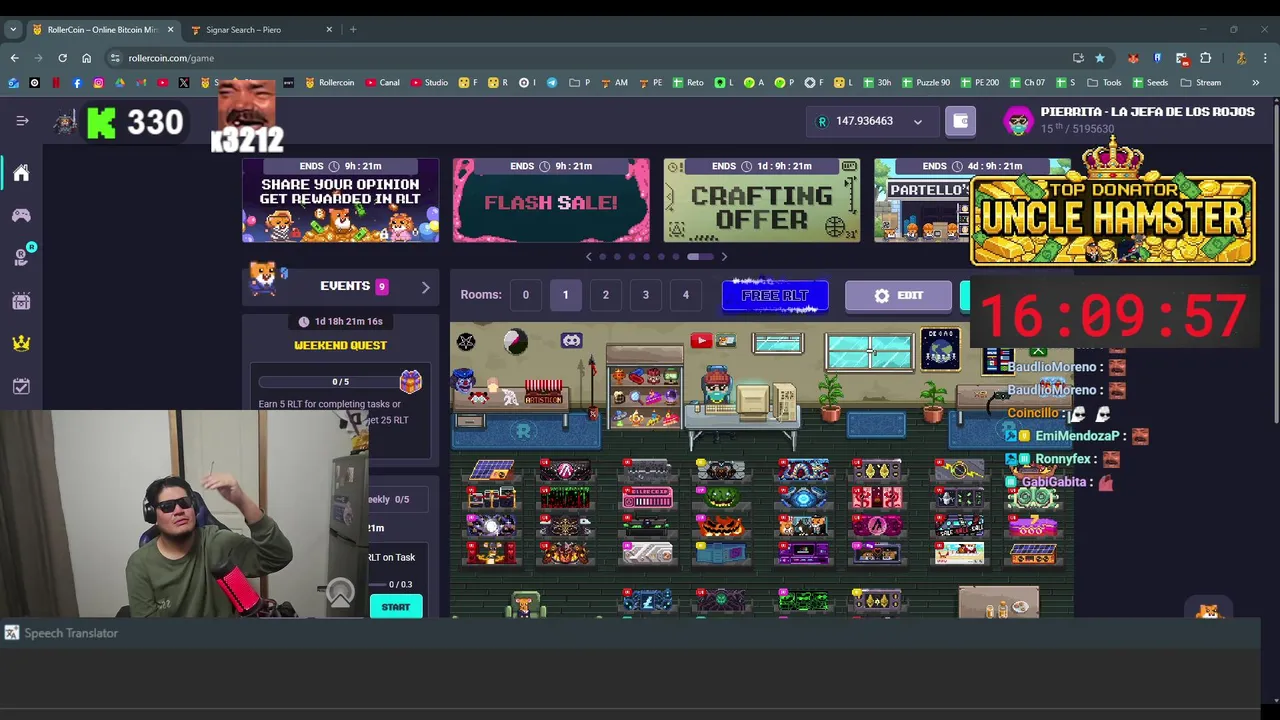The image size is (1280, 720).
Task: Click browser Reload page button
Action: click(62, 58)
